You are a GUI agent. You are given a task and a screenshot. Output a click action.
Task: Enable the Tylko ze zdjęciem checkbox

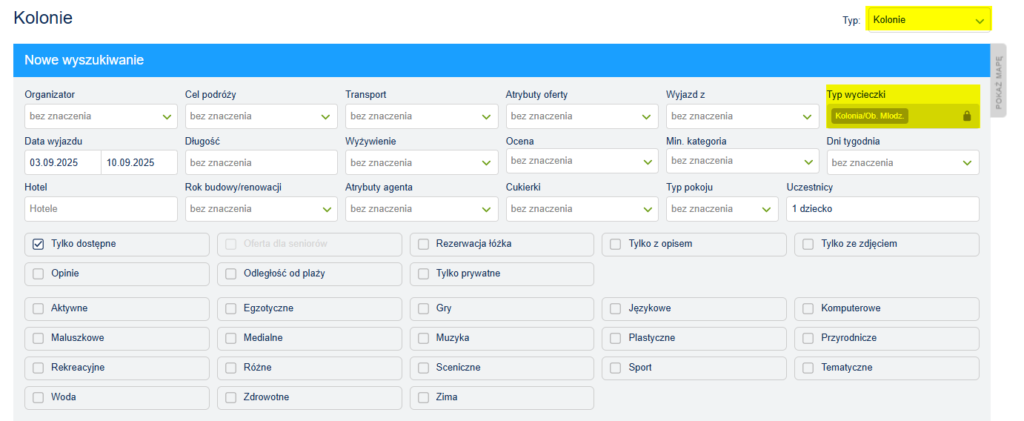[x=808, y=244]
